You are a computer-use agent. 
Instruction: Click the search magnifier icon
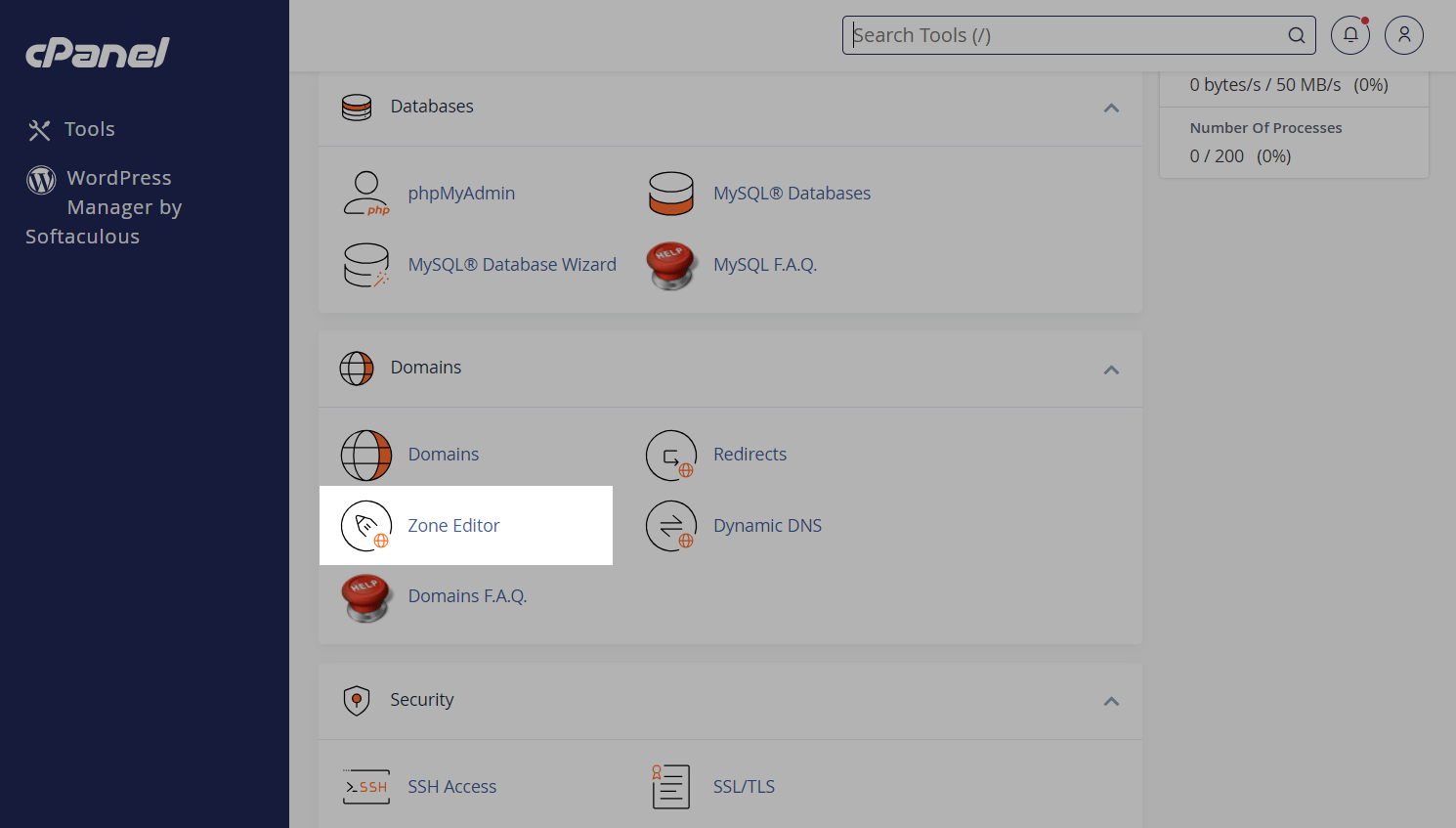1297,35
